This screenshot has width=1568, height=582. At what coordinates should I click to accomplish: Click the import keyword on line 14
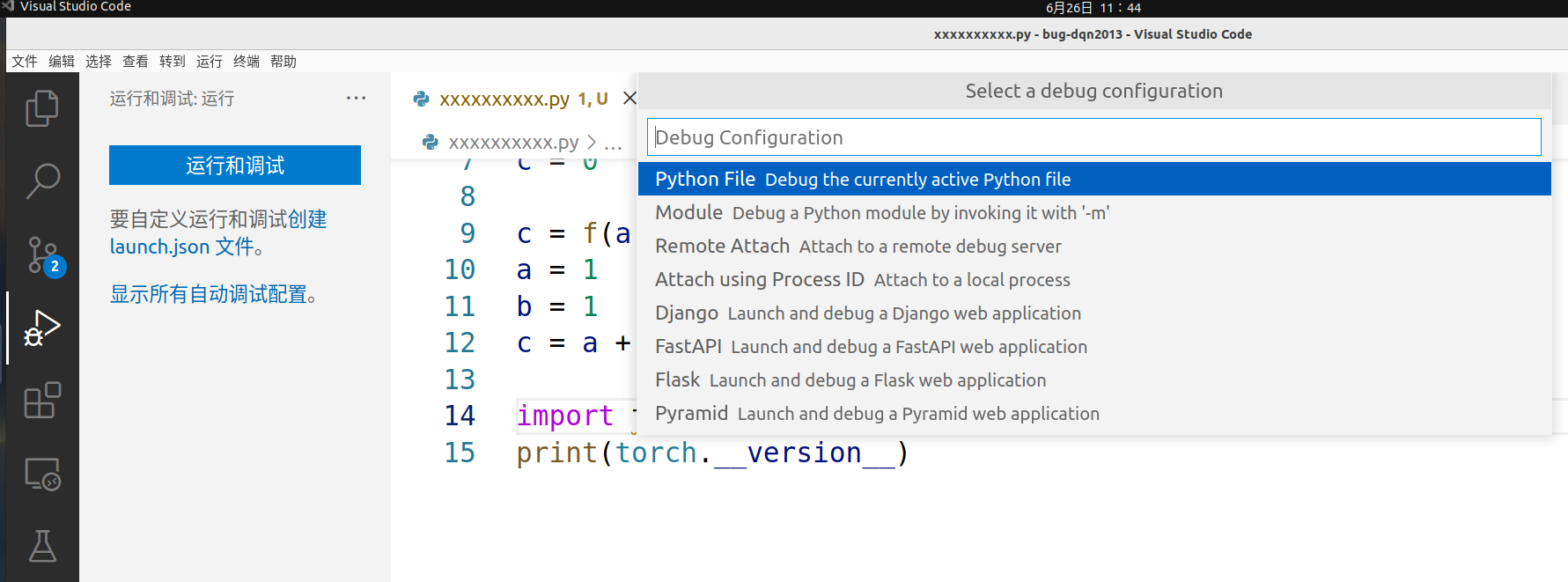pos(564,416)
